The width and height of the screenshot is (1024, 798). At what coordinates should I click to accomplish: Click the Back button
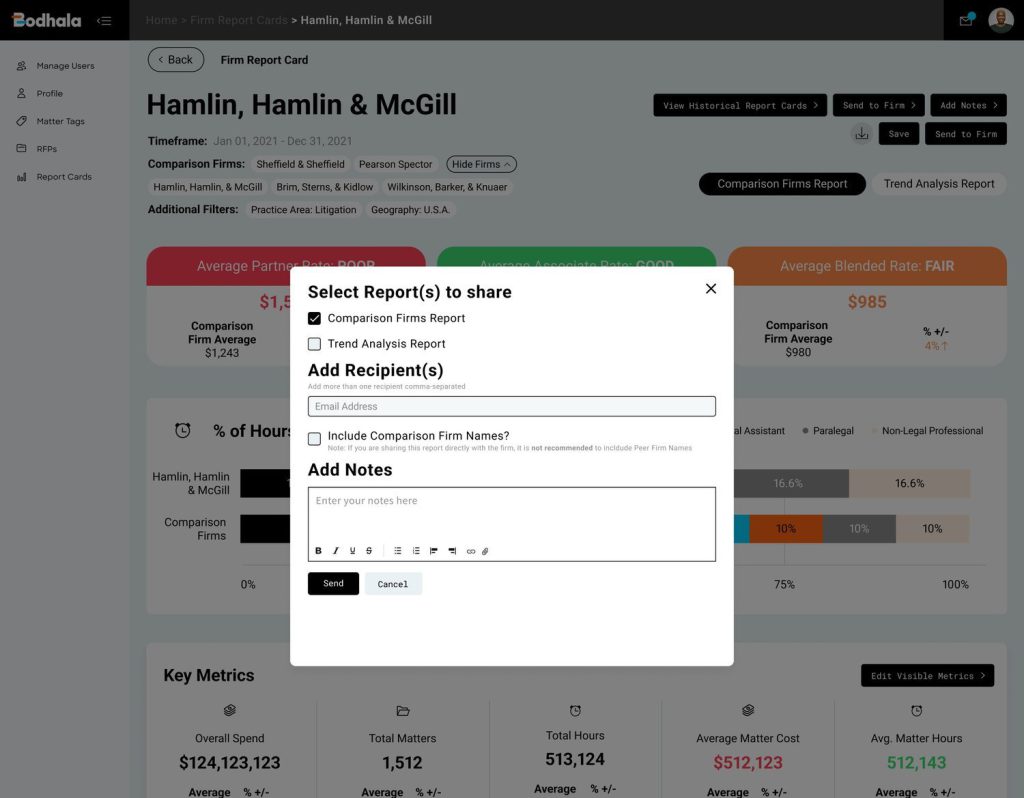[176, 59]
